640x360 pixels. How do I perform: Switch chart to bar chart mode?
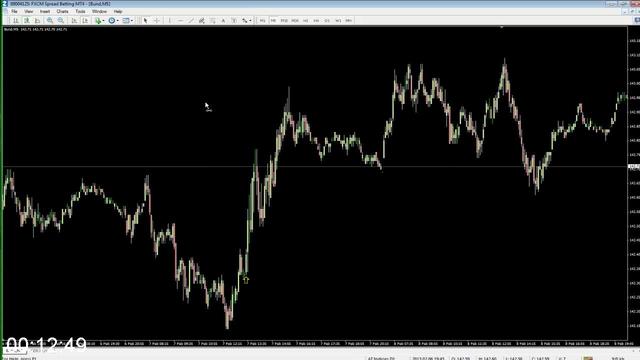[x=16, y=20]
